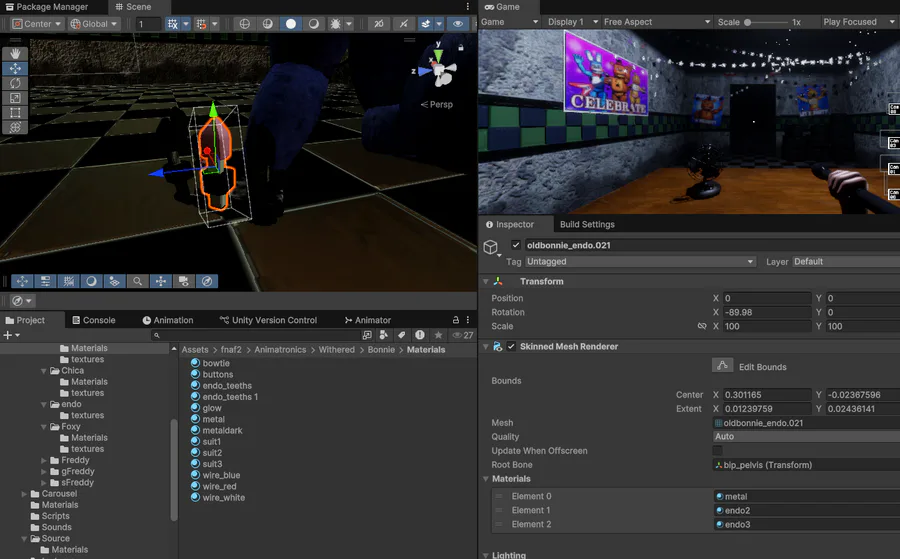Screen dimensions: 900x559
Task: Click the Project panel lock icon
Action: pyautogui.click(x=456, y=320)
